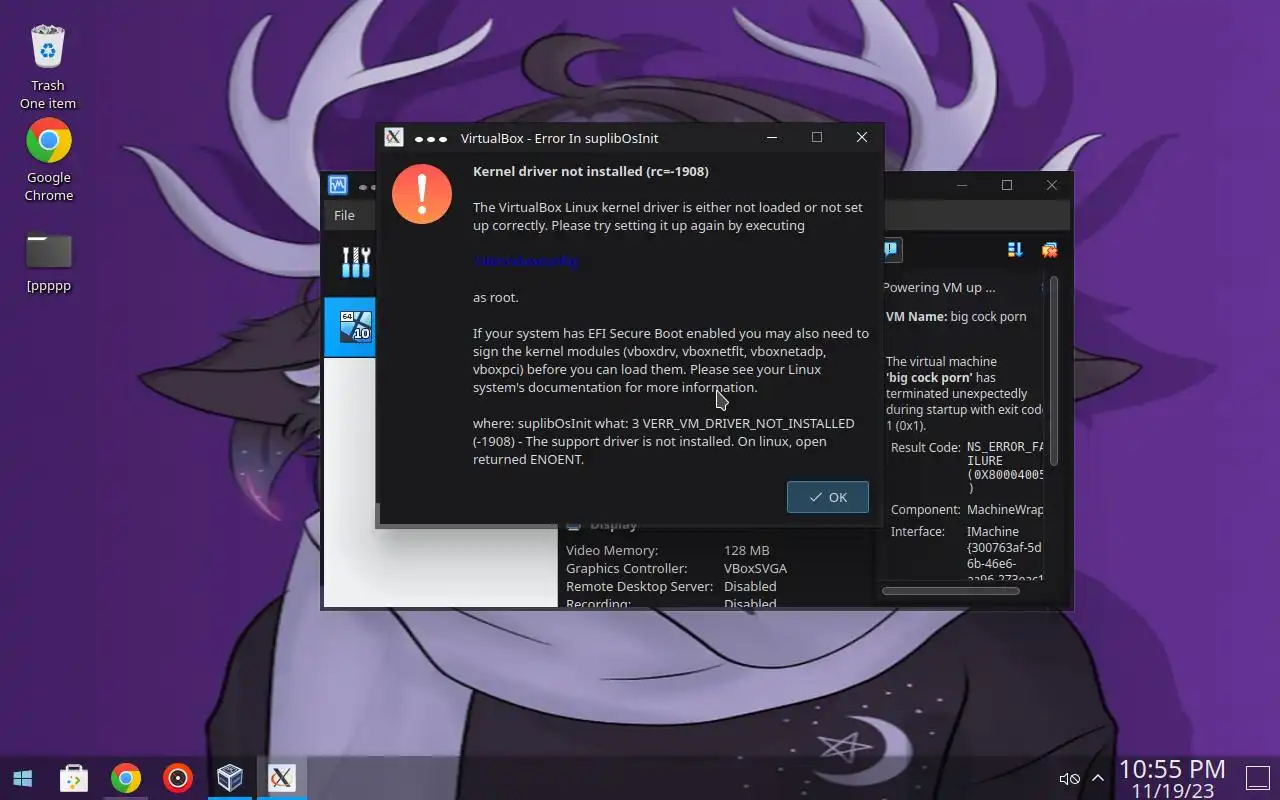Minimize the VirtualBox error dialog
Viewport: 1280px width, 800px height.
772,137
